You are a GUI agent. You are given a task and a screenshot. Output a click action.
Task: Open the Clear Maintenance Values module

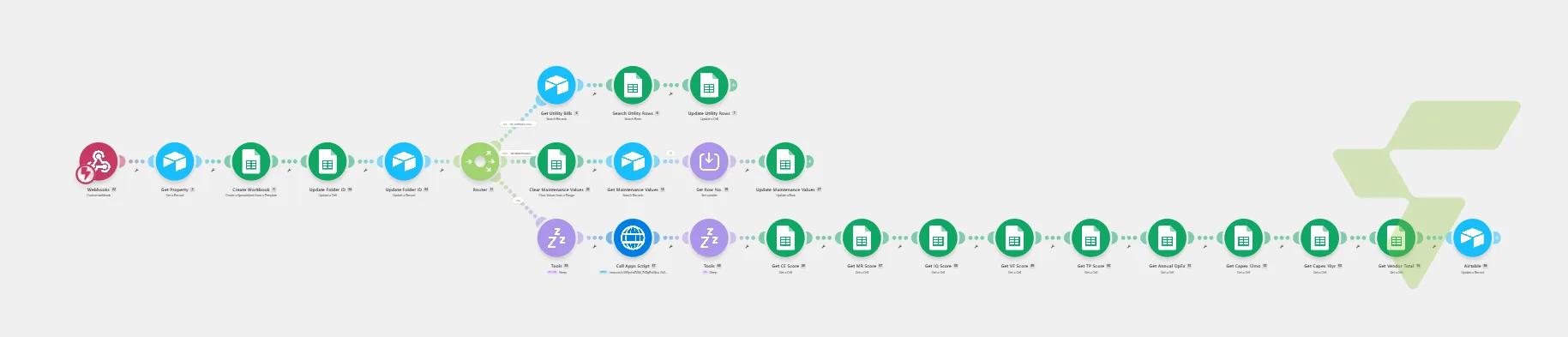pos(556,161)
